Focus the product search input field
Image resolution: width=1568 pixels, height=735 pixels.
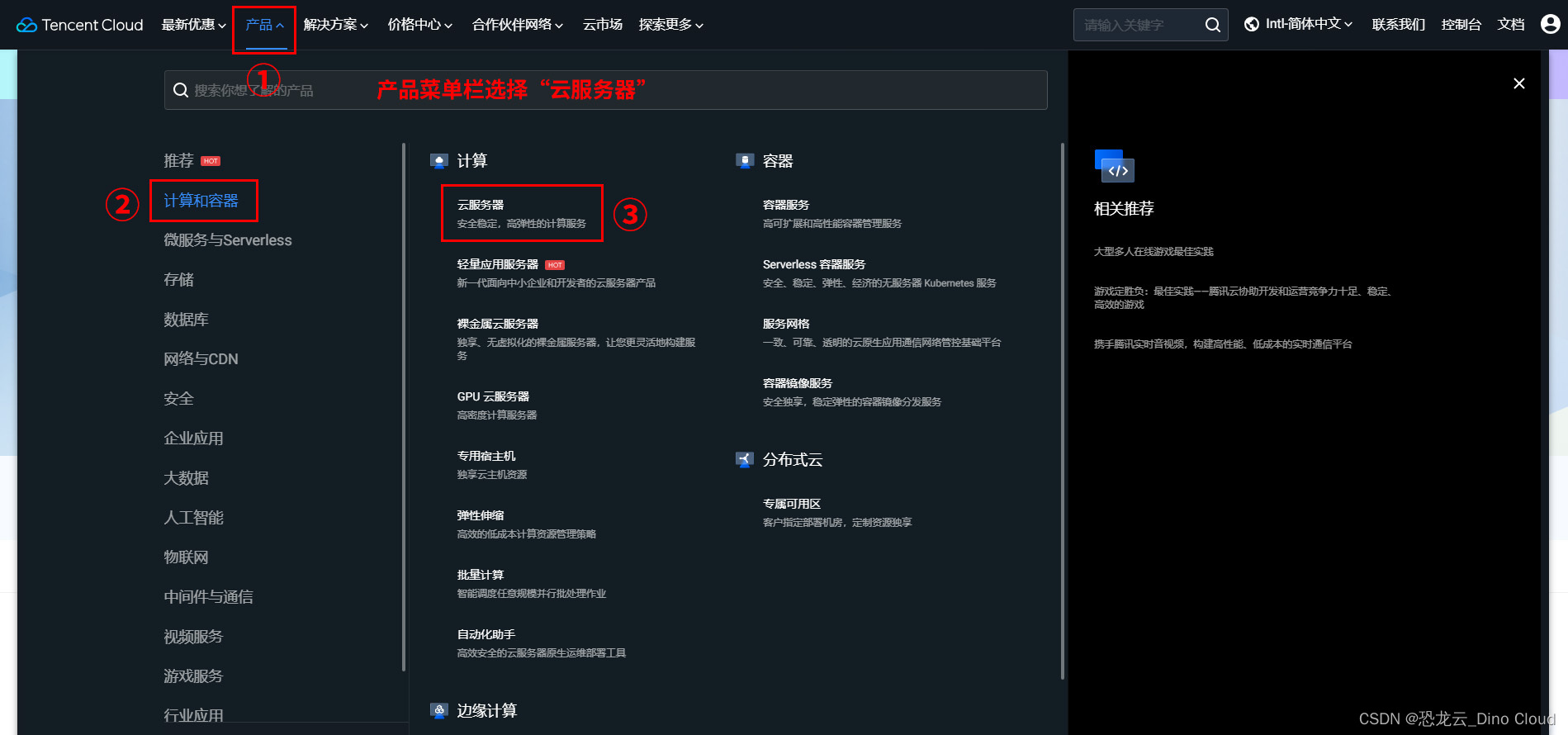coord(605,90)
